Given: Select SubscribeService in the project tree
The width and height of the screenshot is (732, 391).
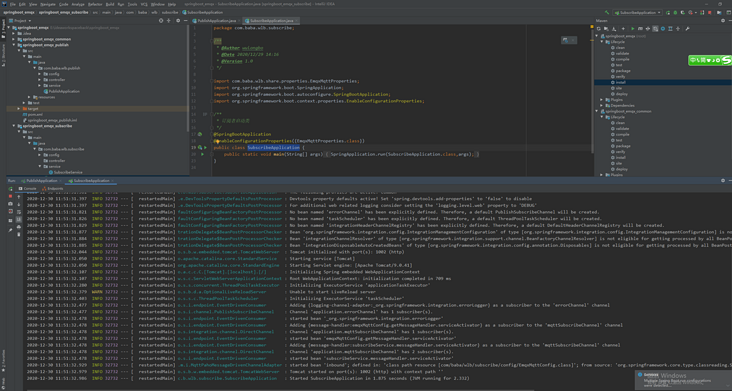Looking at the screenshot, I should point(68,172).
